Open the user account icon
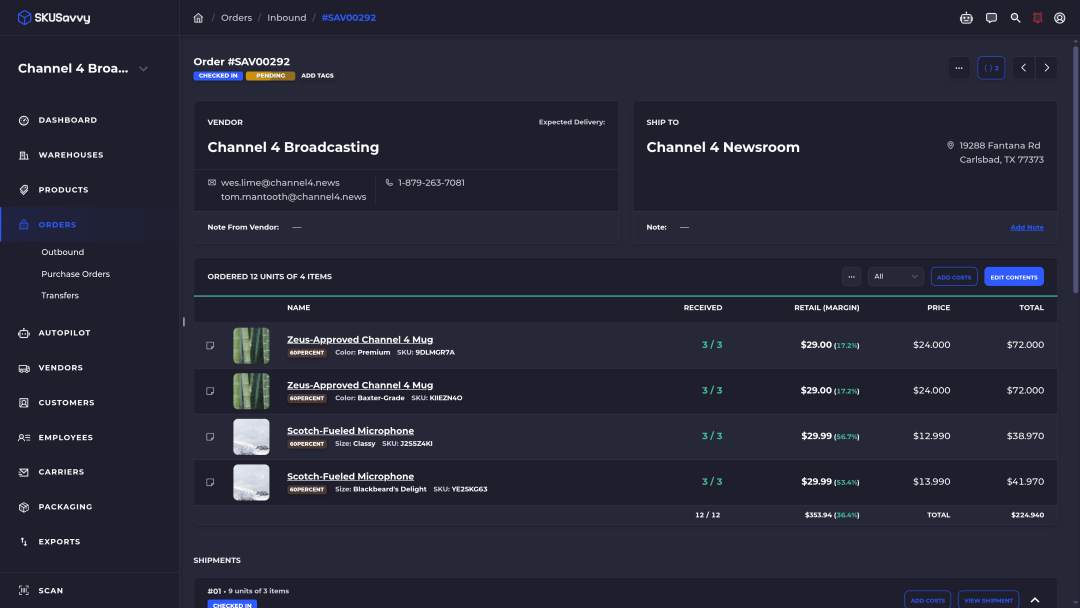Viewport: 1080px width, 608px height. coord(1059,18)
